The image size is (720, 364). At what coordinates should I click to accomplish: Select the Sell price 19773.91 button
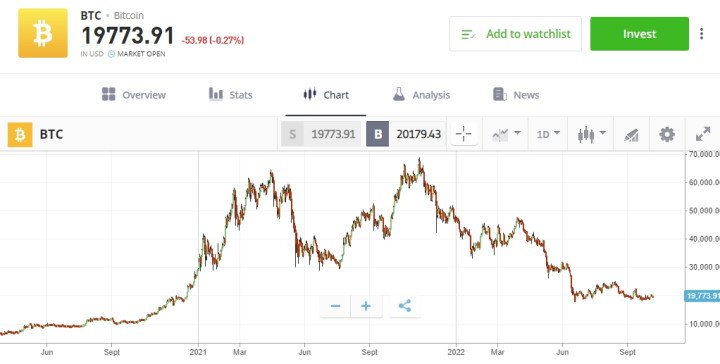(x=321, y=134)
